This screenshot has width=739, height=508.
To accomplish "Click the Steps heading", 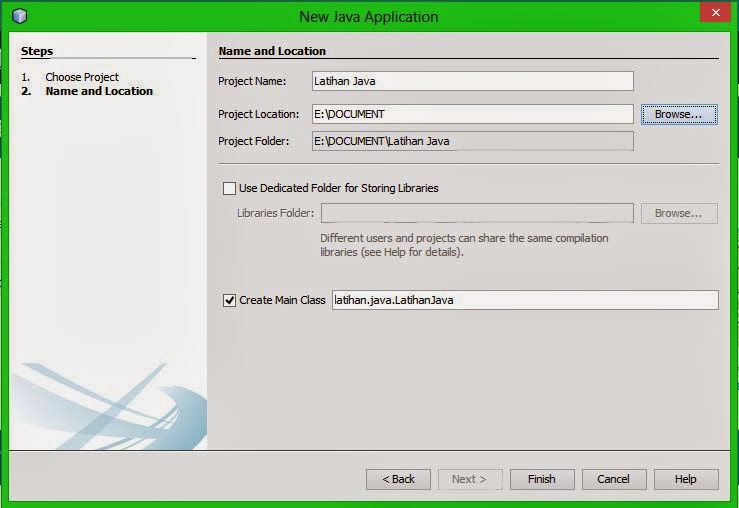I will click(37, 51).
